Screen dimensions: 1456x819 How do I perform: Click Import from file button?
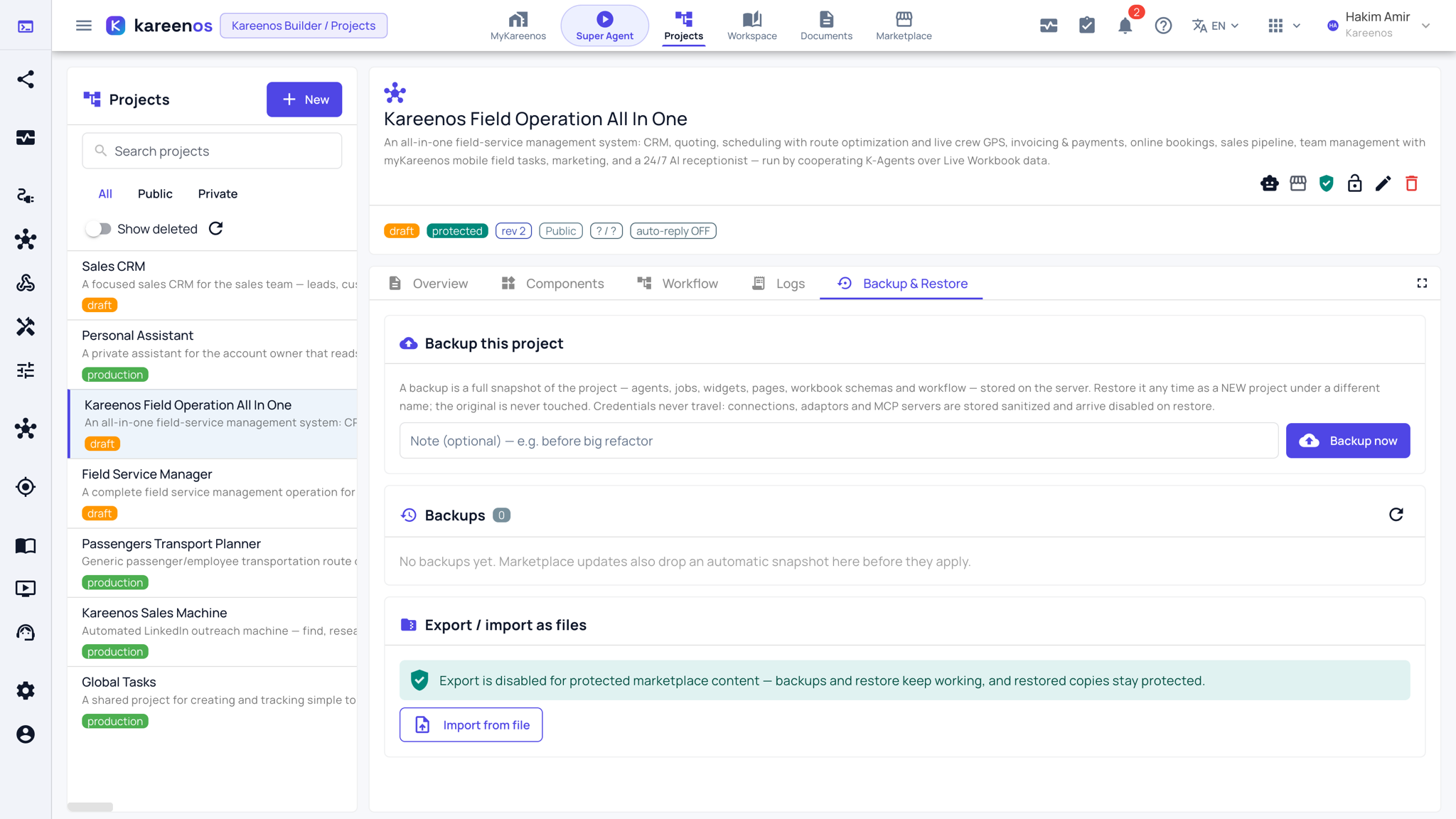point(471,724)
